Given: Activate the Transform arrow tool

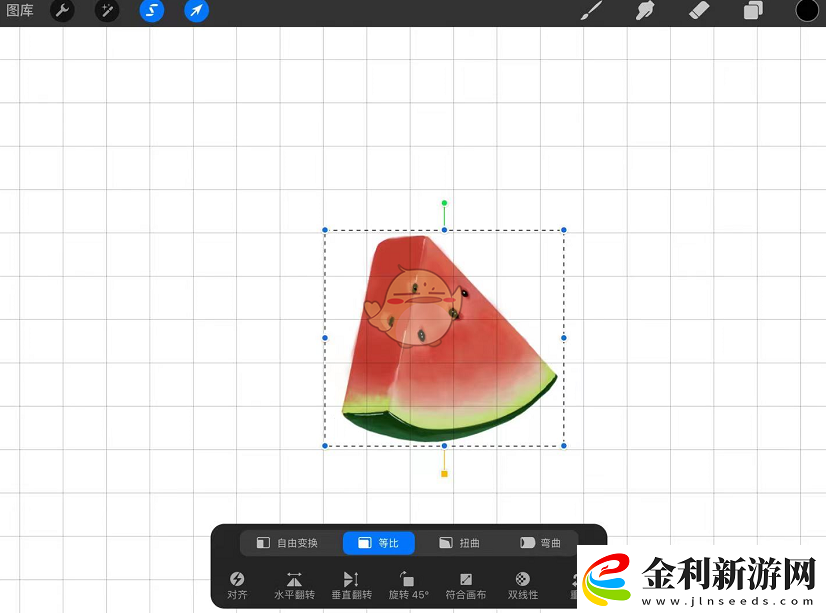Looking at the screenshot, I should [x=196, y=11].
